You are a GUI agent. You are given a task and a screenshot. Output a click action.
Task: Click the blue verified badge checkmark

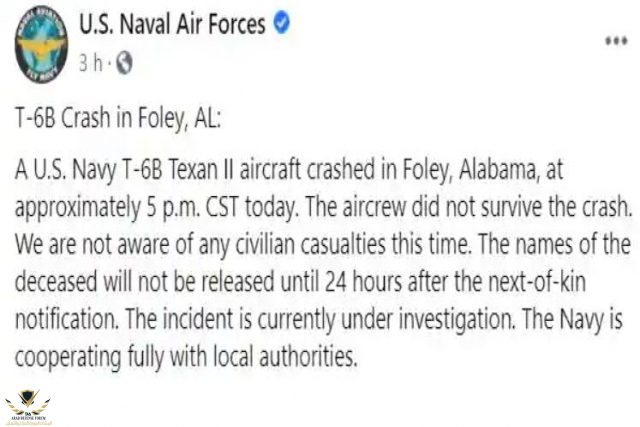coord(282,22)
